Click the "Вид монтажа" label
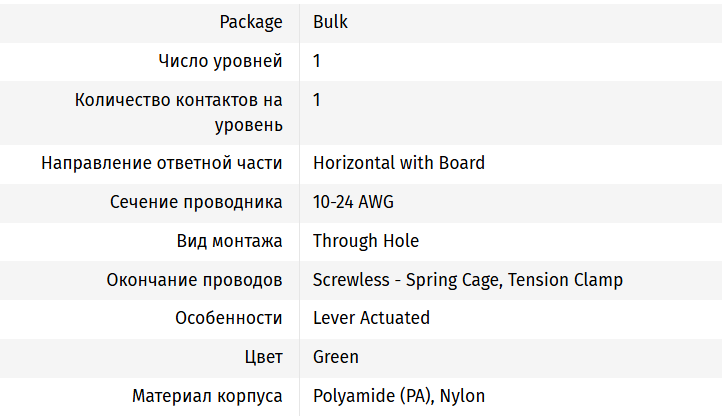The width and height of the screenshot is (722, 418). click(229, 241)
